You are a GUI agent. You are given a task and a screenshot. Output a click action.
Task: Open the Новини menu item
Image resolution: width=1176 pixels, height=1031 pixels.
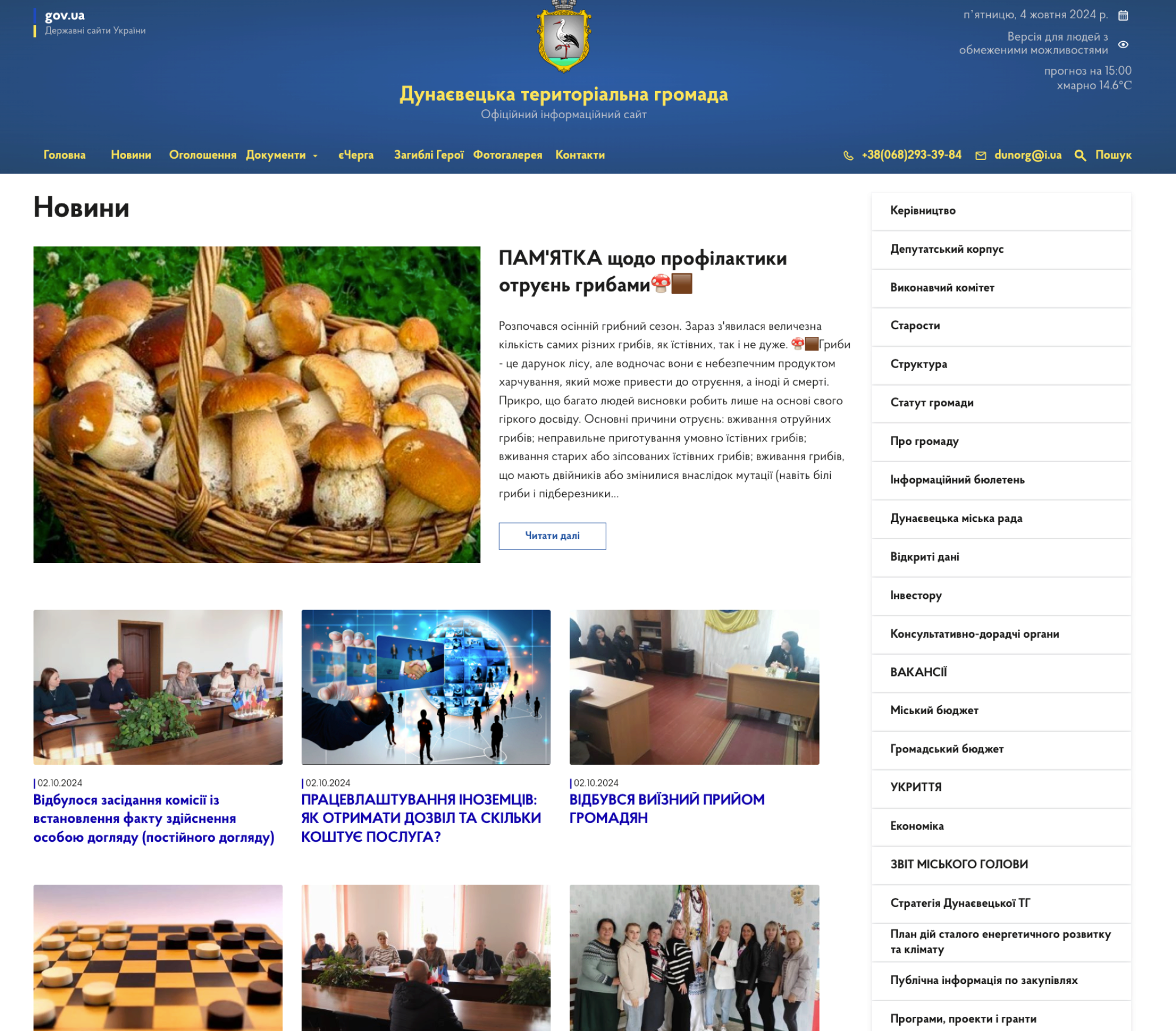pyautogui.click(x=131, y=155)
